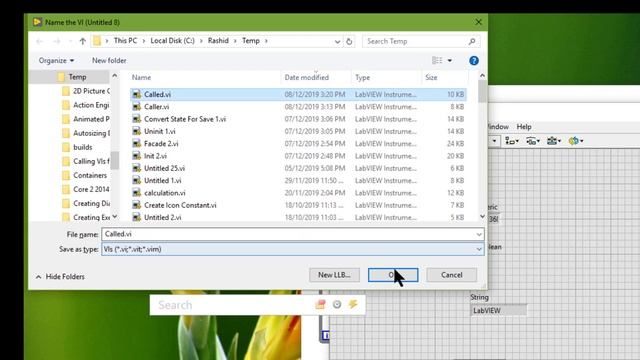
Task: Select the Untitled 2.vi file
Action: click(x=298, y=217)
